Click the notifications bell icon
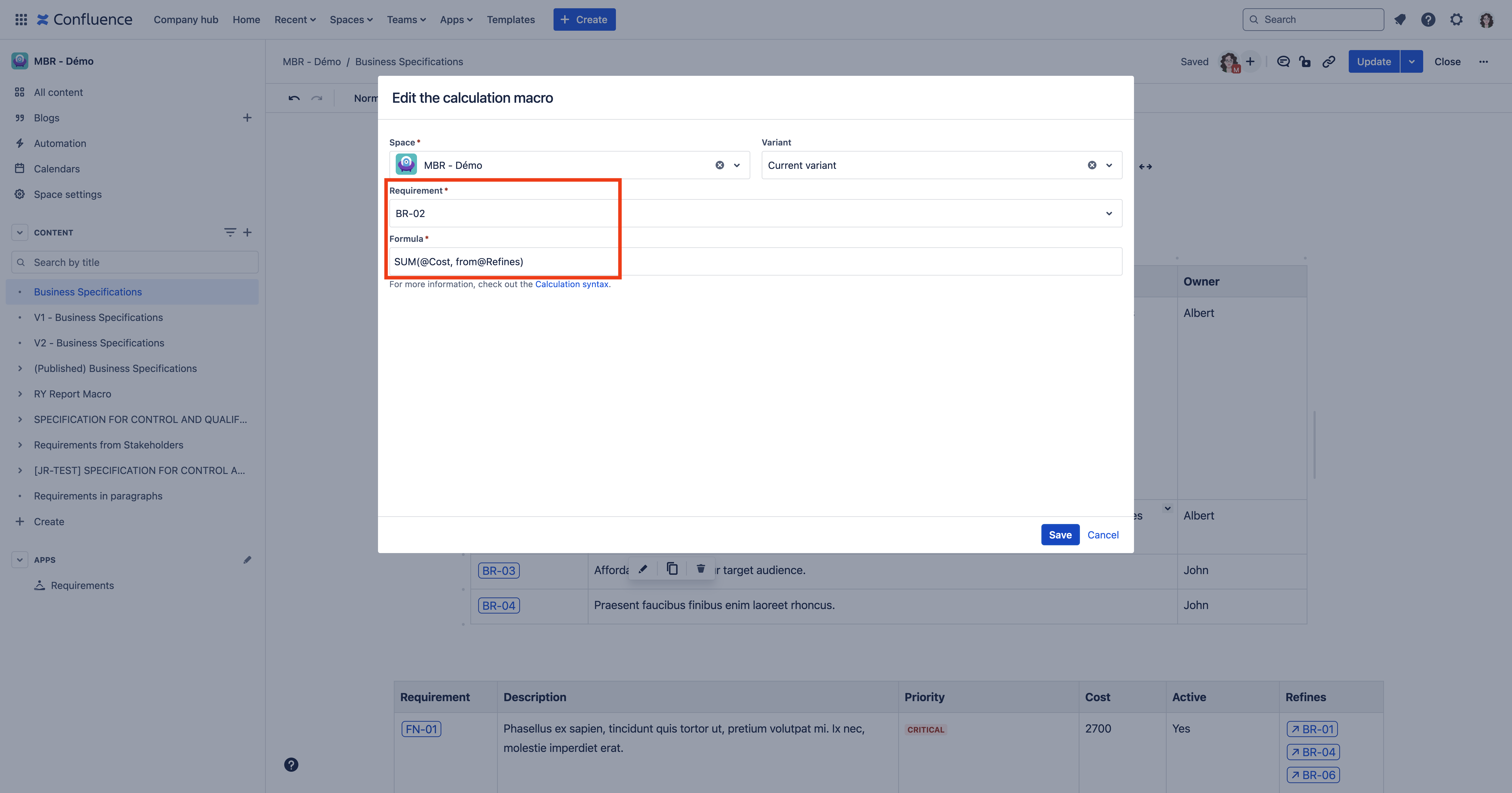 click(1400, 19)
